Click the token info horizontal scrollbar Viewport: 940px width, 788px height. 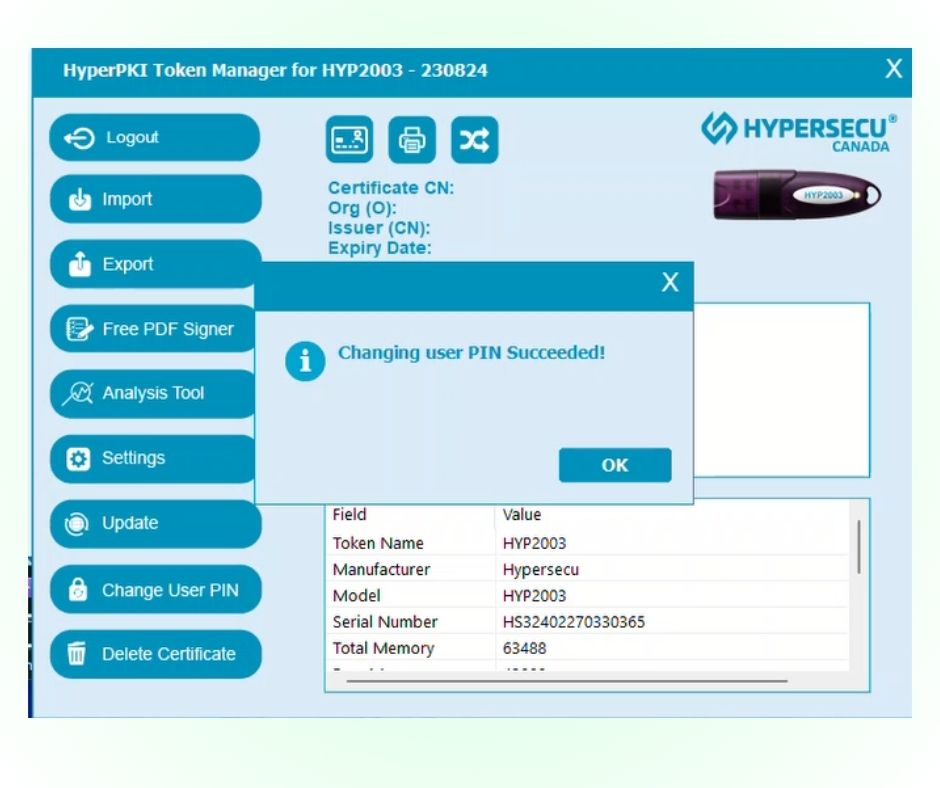click(x=567, y=681)
